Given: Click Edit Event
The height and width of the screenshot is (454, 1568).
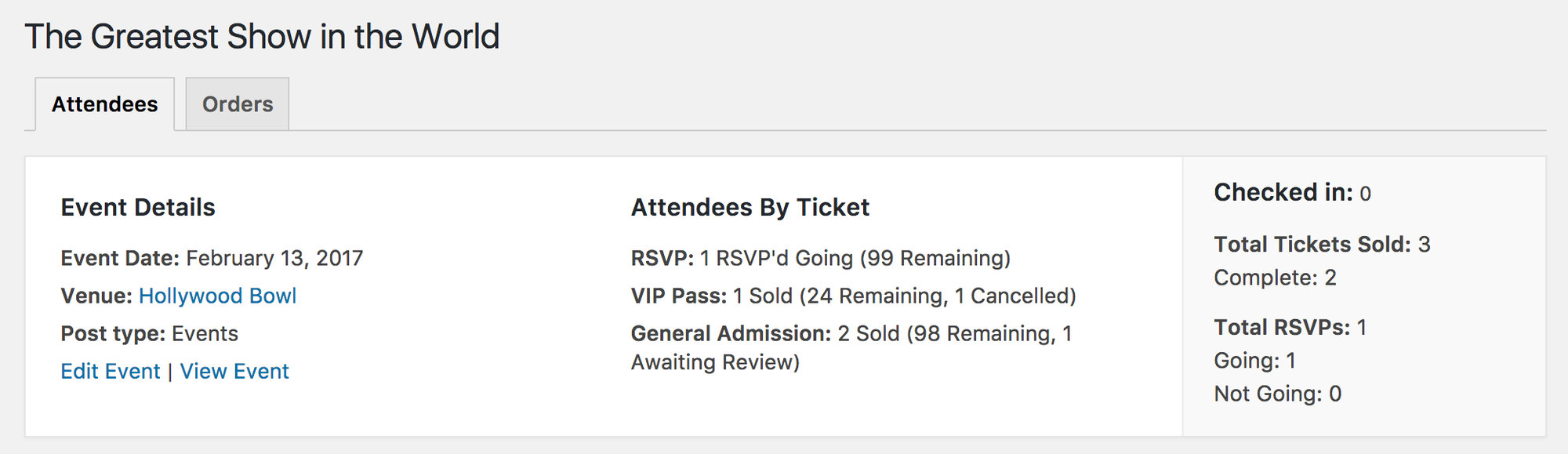Looking at the screenshot, I should 110,371.
